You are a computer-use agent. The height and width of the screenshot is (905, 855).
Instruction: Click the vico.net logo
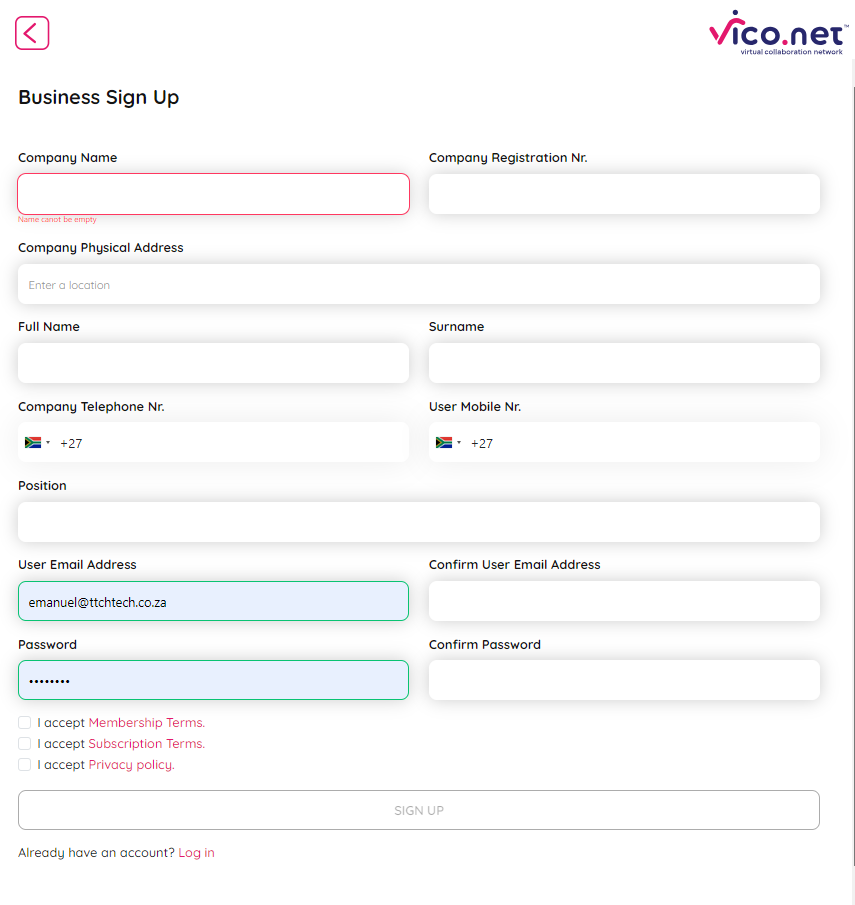coord(776,34)
